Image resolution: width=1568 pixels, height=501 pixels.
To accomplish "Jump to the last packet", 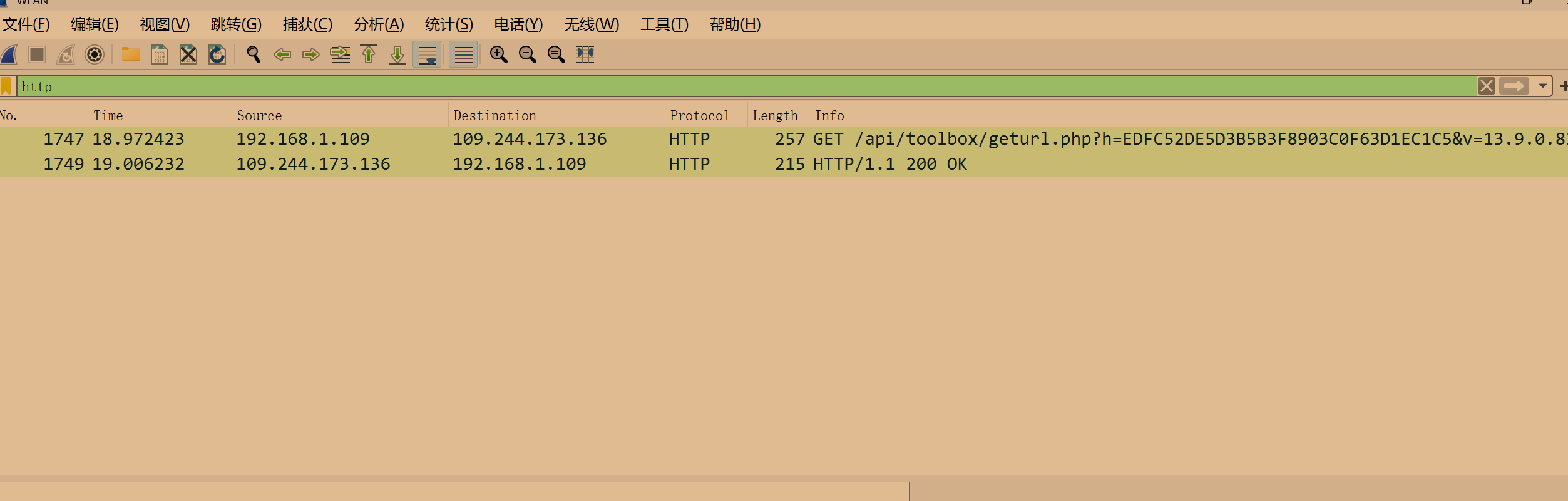I will [397, 55].
